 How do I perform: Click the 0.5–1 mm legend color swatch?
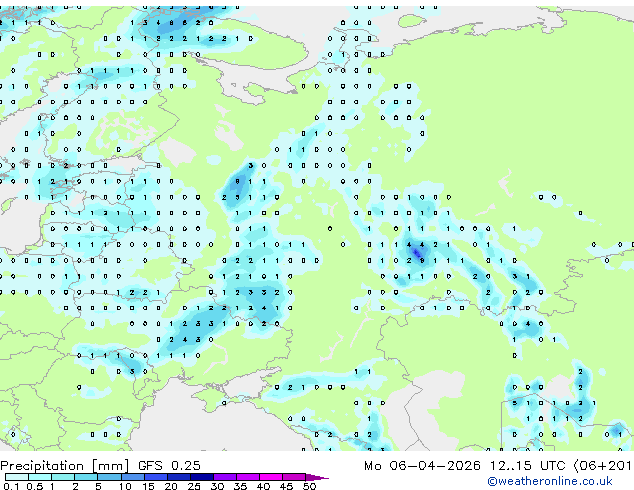coord(40,477)
